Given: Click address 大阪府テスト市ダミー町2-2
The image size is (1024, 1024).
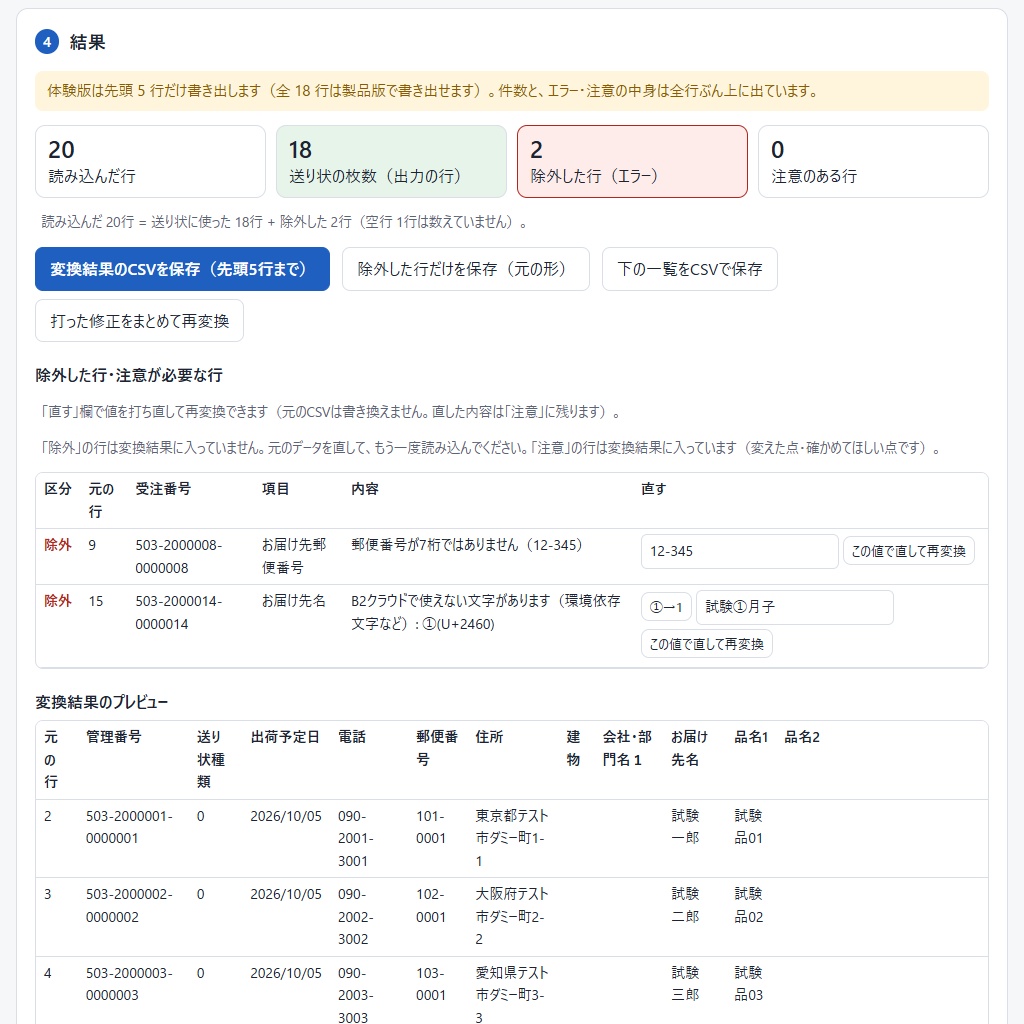Looking at the screenshot, I should pos(512,917).
